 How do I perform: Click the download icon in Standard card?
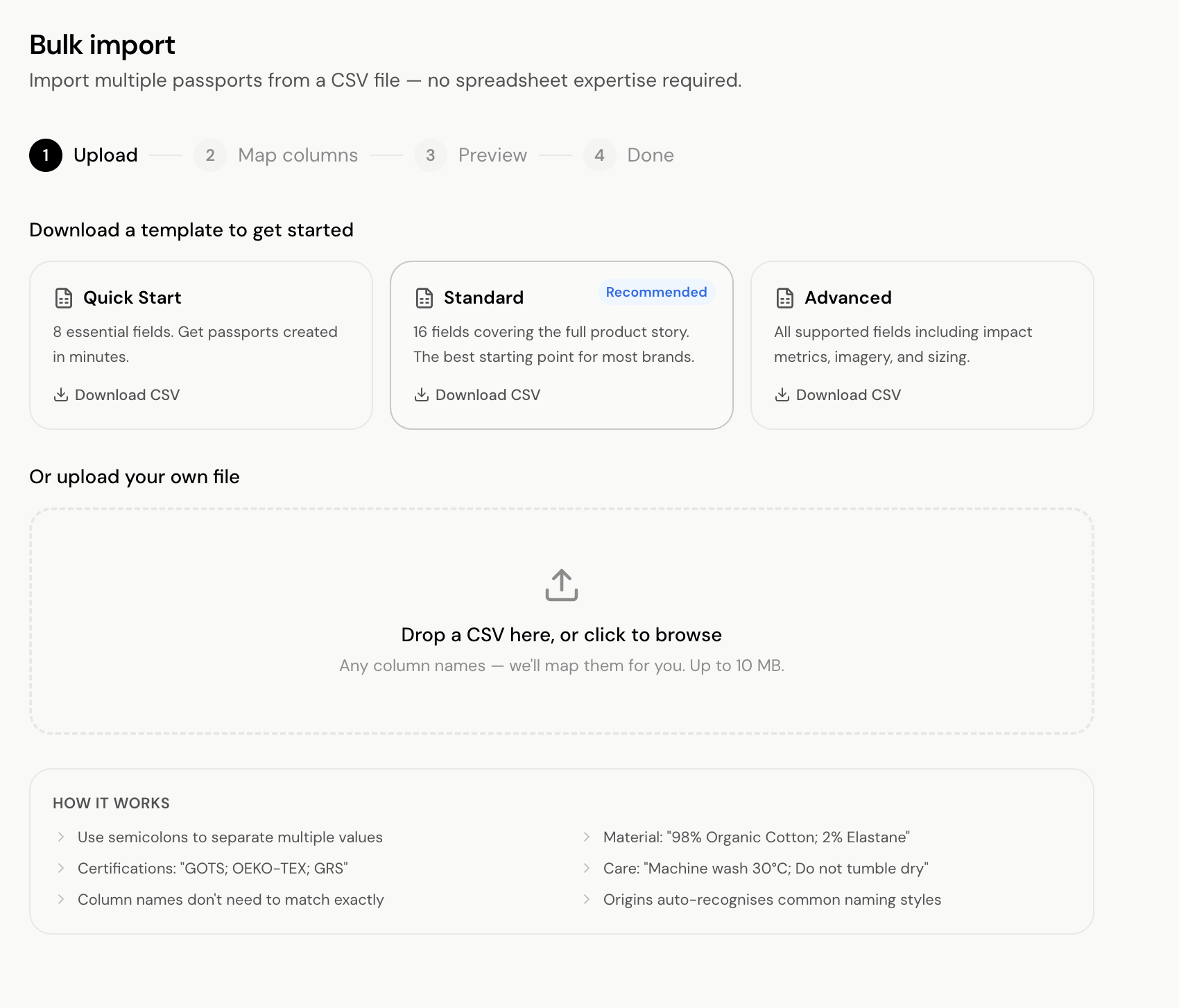click(422, 394)
